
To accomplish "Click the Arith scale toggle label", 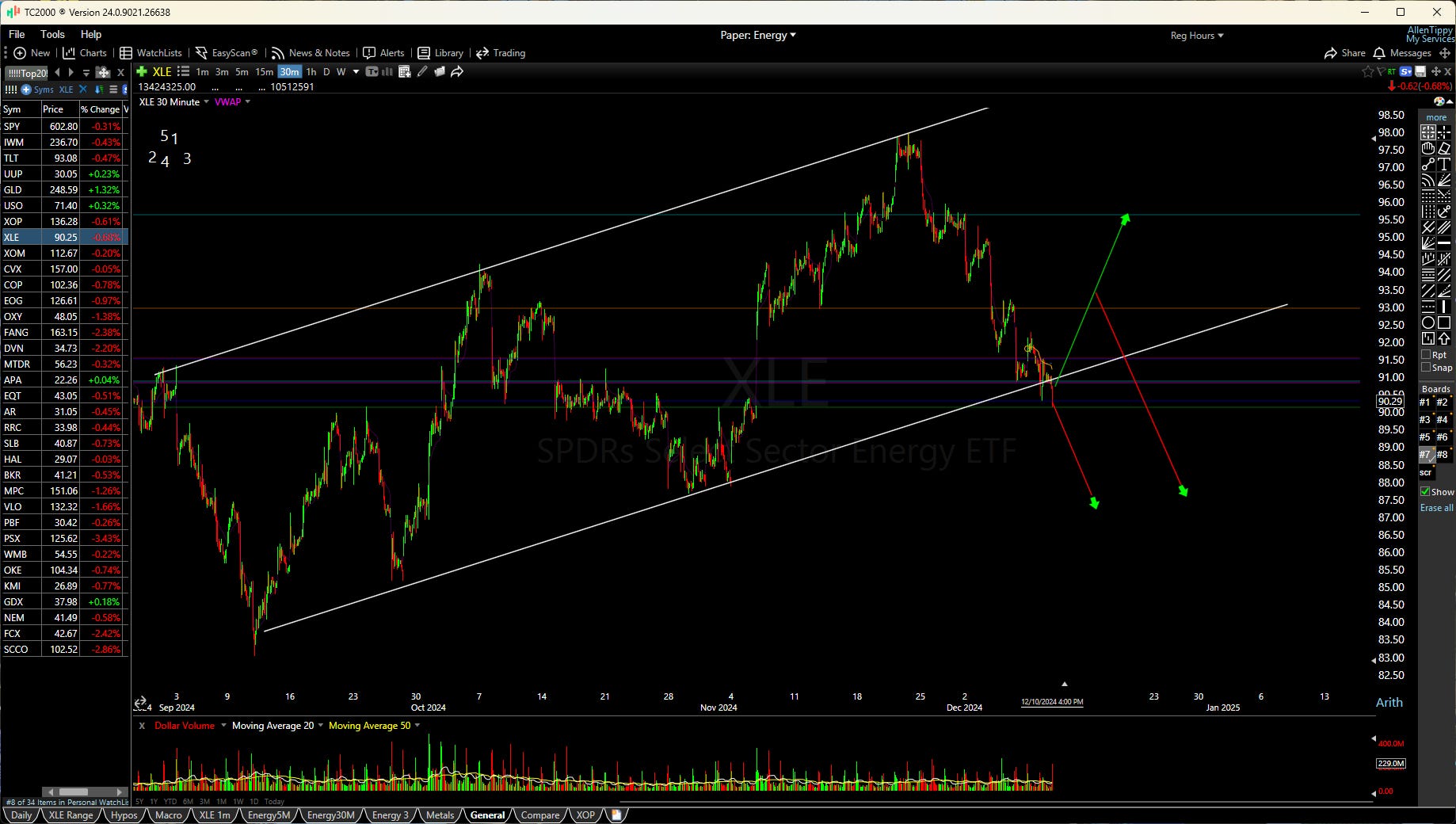I will click(1389, 703).
